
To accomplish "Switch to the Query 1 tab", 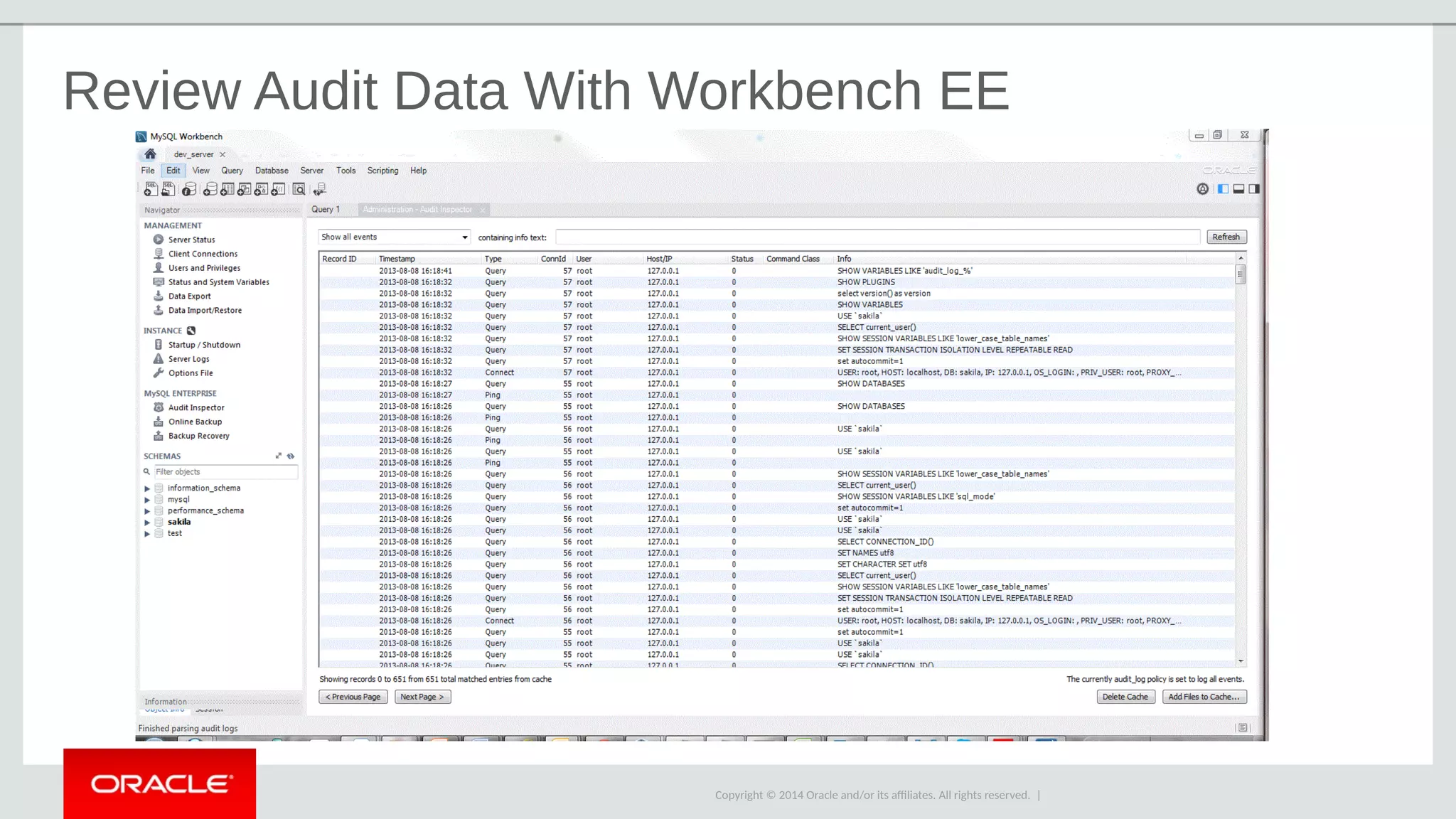I will (x=326, y=209).
